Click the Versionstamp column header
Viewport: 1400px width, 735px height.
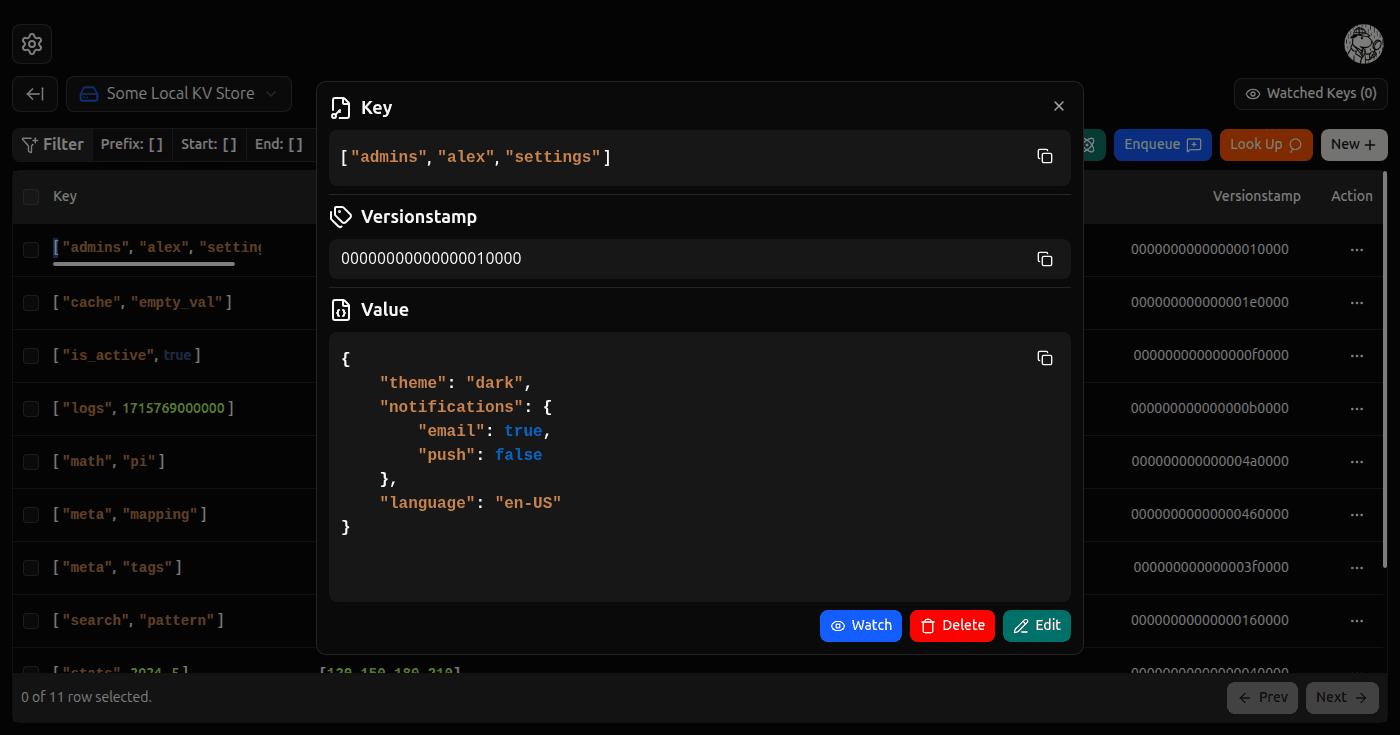pyautogui.click(x=1257, y=197)
